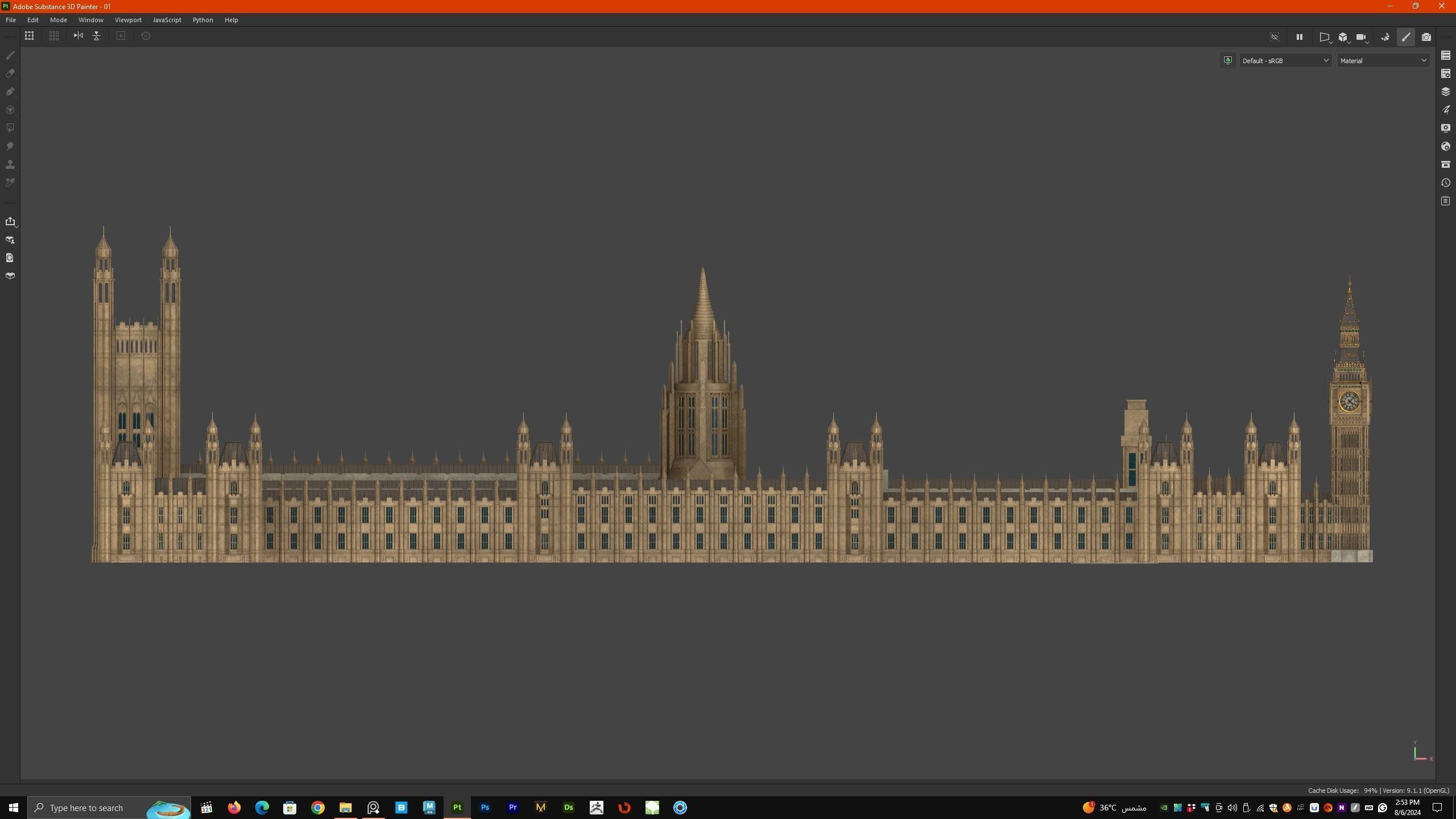Open Google Chrome from the taskbar
Image resolution: width=1456 pixels, height=819 pixels.
click(x=318, y=808)
